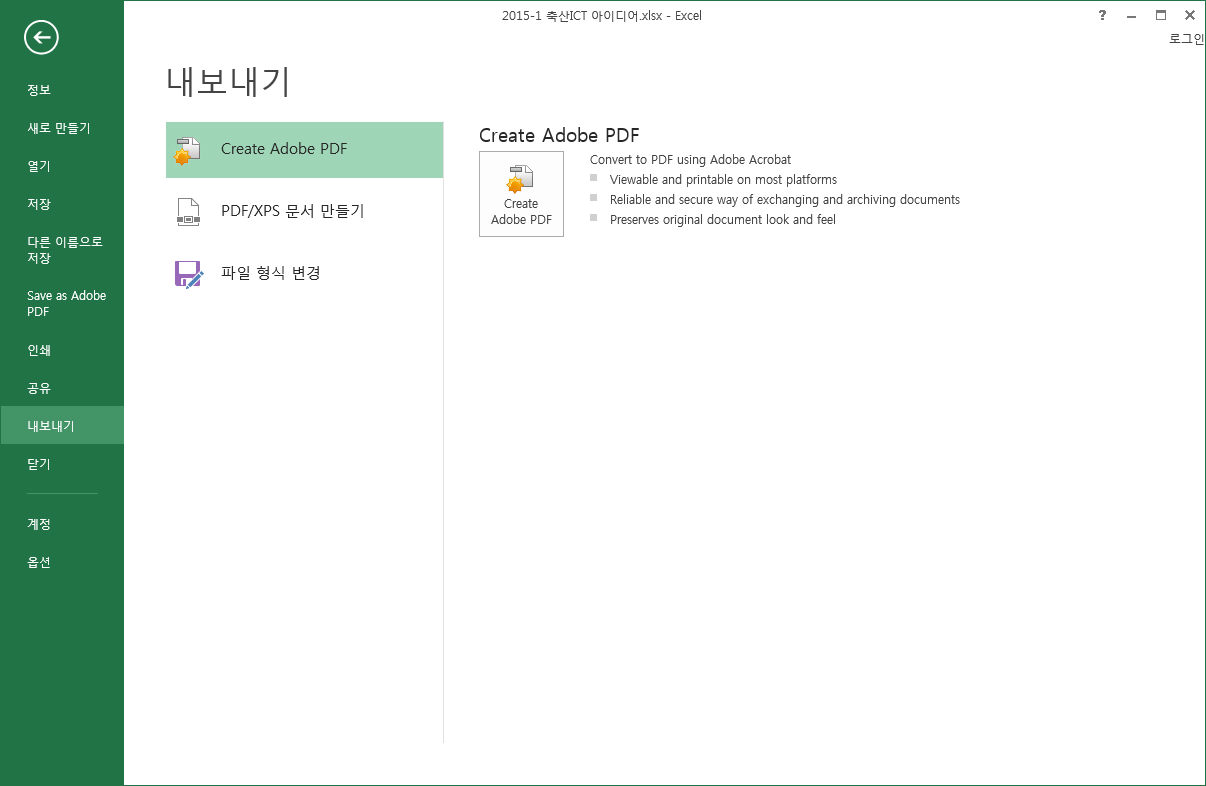1206x786 pixels.
Task: Click the large Create Adobe PDF button
Action: click(521, 194)
